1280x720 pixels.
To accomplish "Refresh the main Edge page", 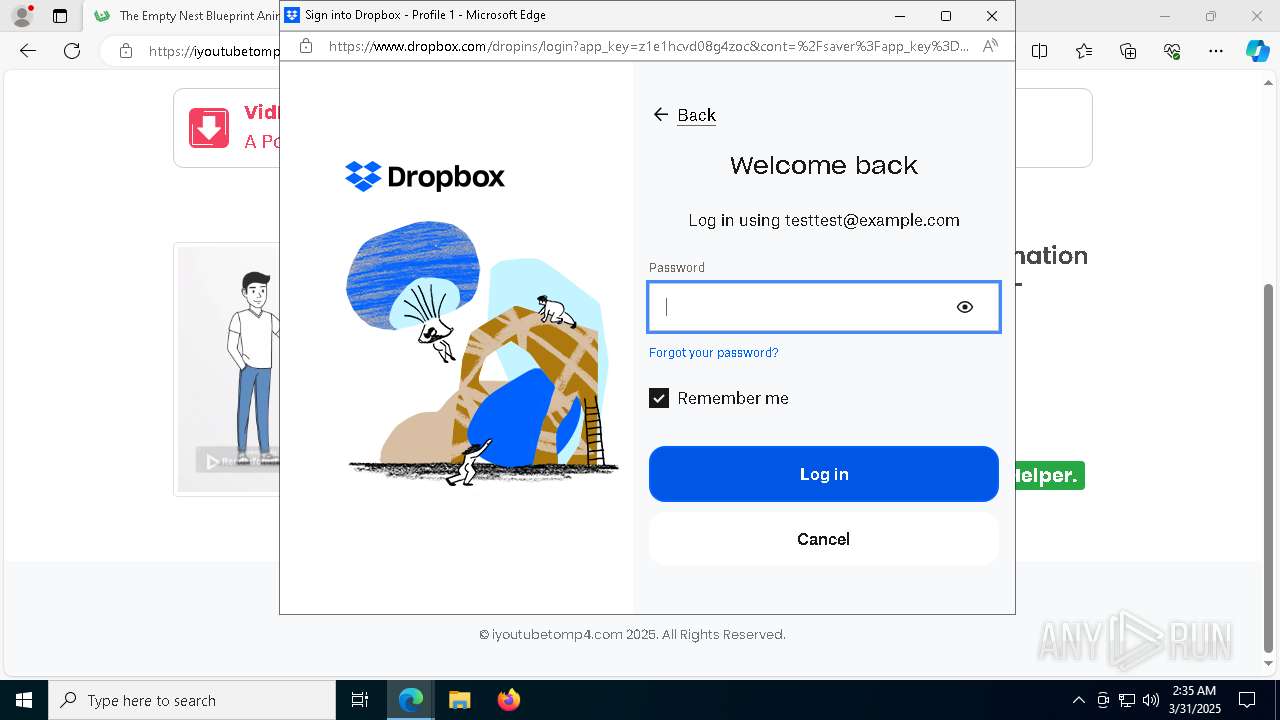I will [x=72, y=51].
